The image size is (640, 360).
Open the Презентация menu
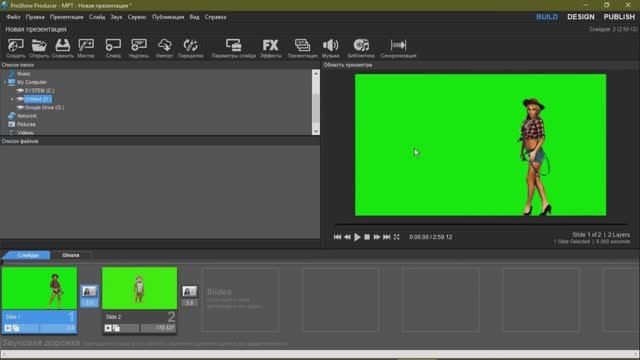(x=67, y=17)
